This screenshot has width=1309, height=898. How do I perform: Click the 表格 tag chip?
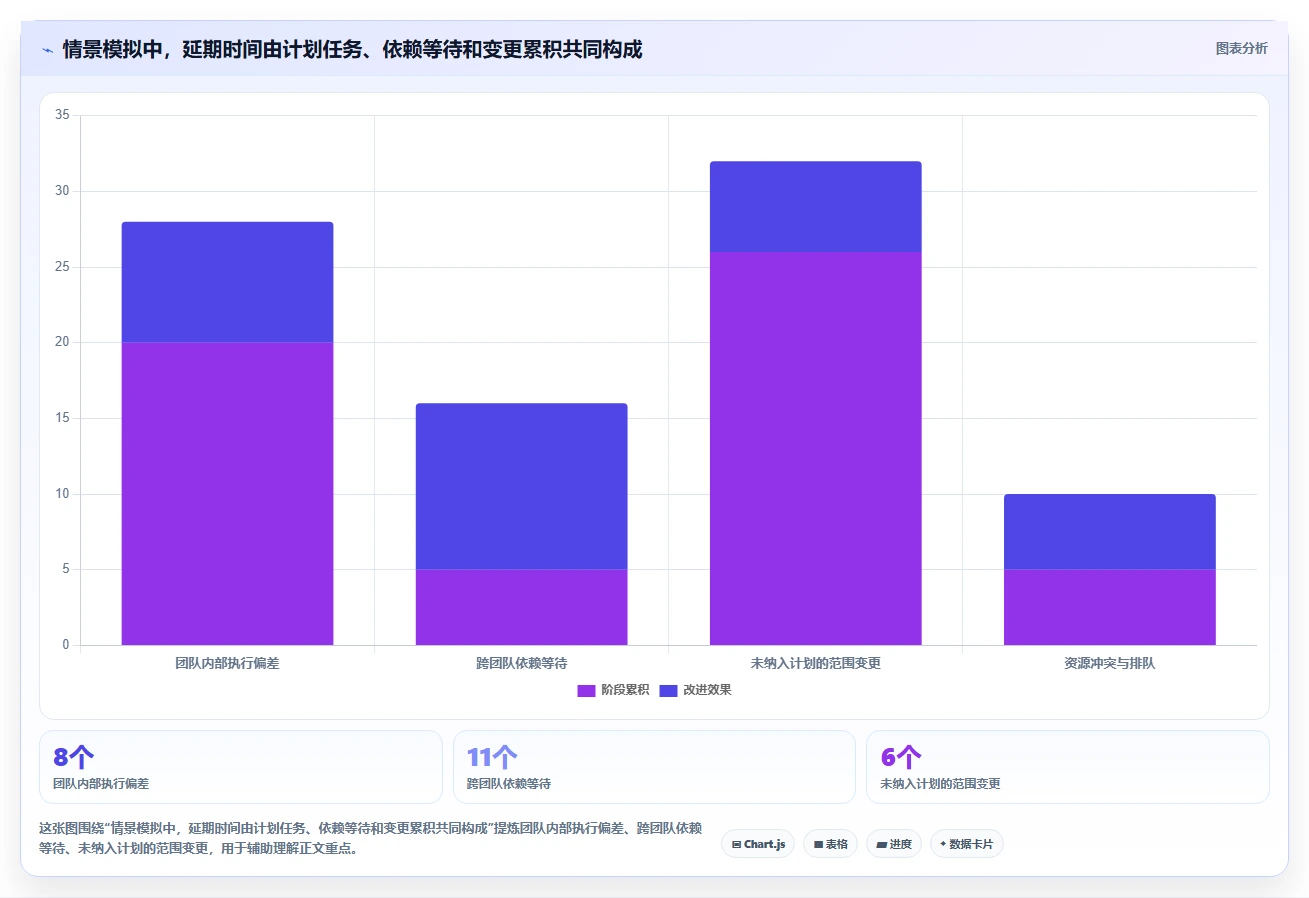pos(830,844)
